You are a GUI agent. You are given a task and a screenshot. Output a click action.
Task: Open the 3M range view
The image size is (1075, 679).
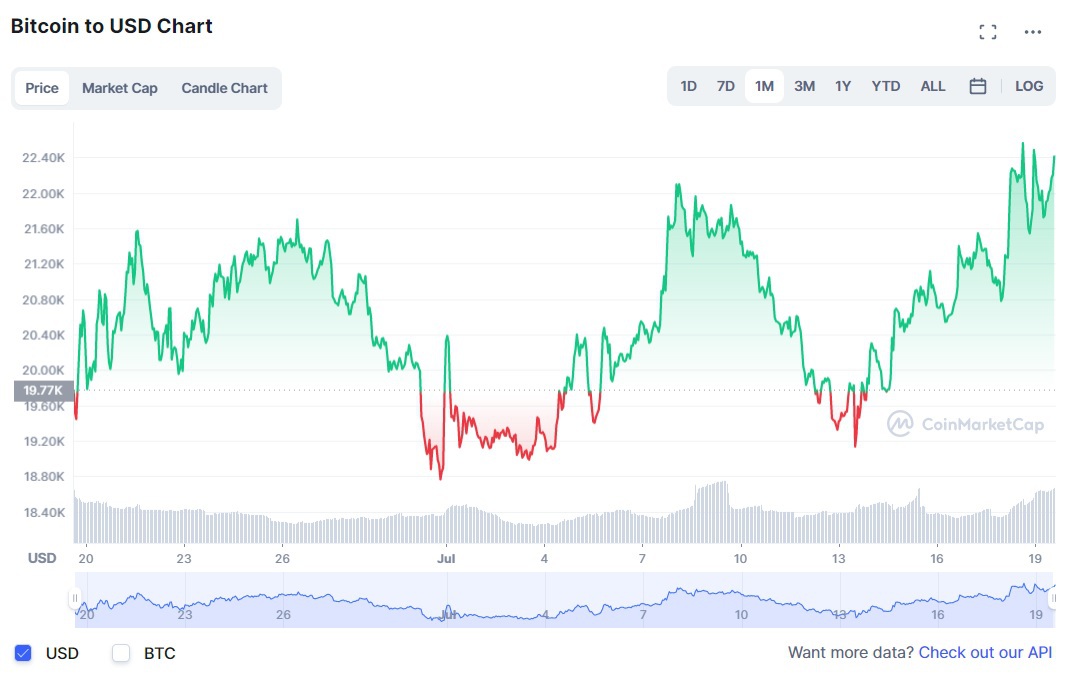tap(804, 86)
